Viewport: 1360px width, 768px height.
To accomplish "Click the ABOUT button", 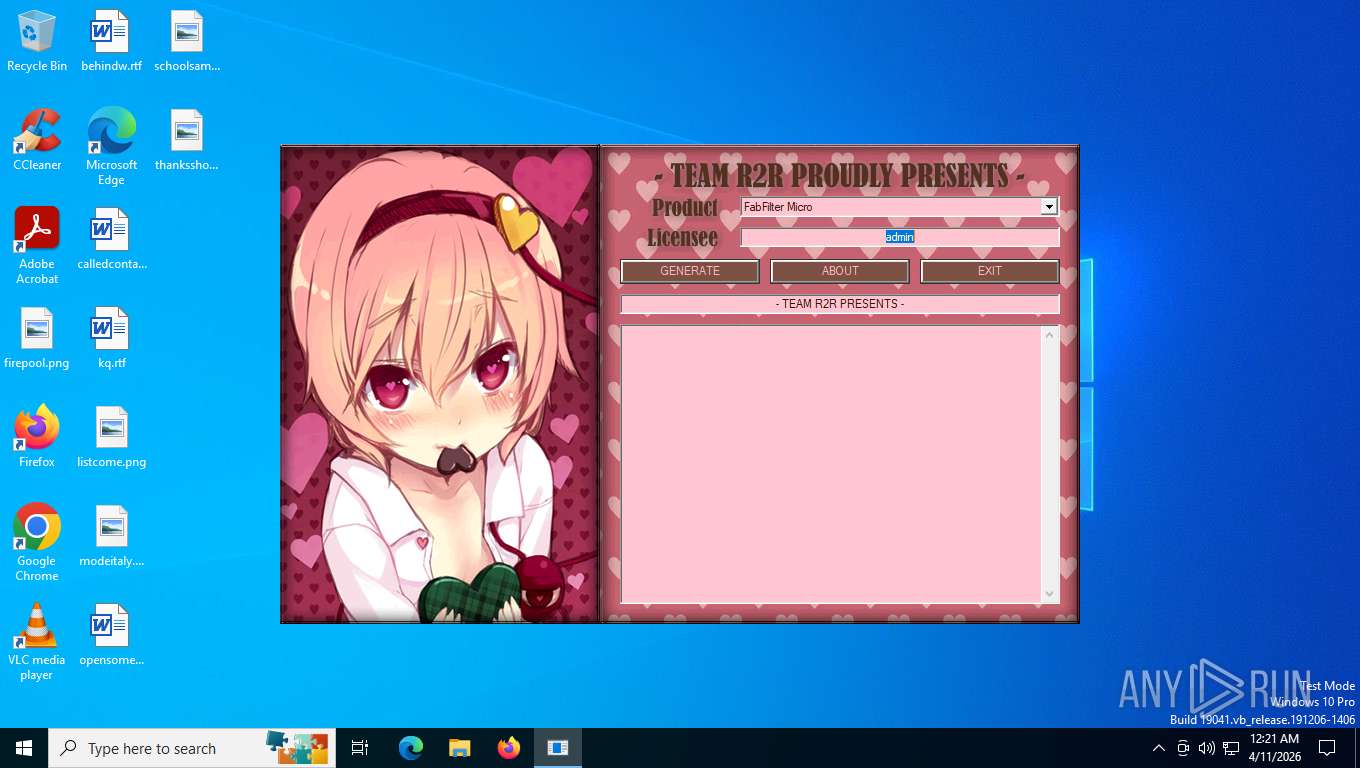I will tap(840, 271).
